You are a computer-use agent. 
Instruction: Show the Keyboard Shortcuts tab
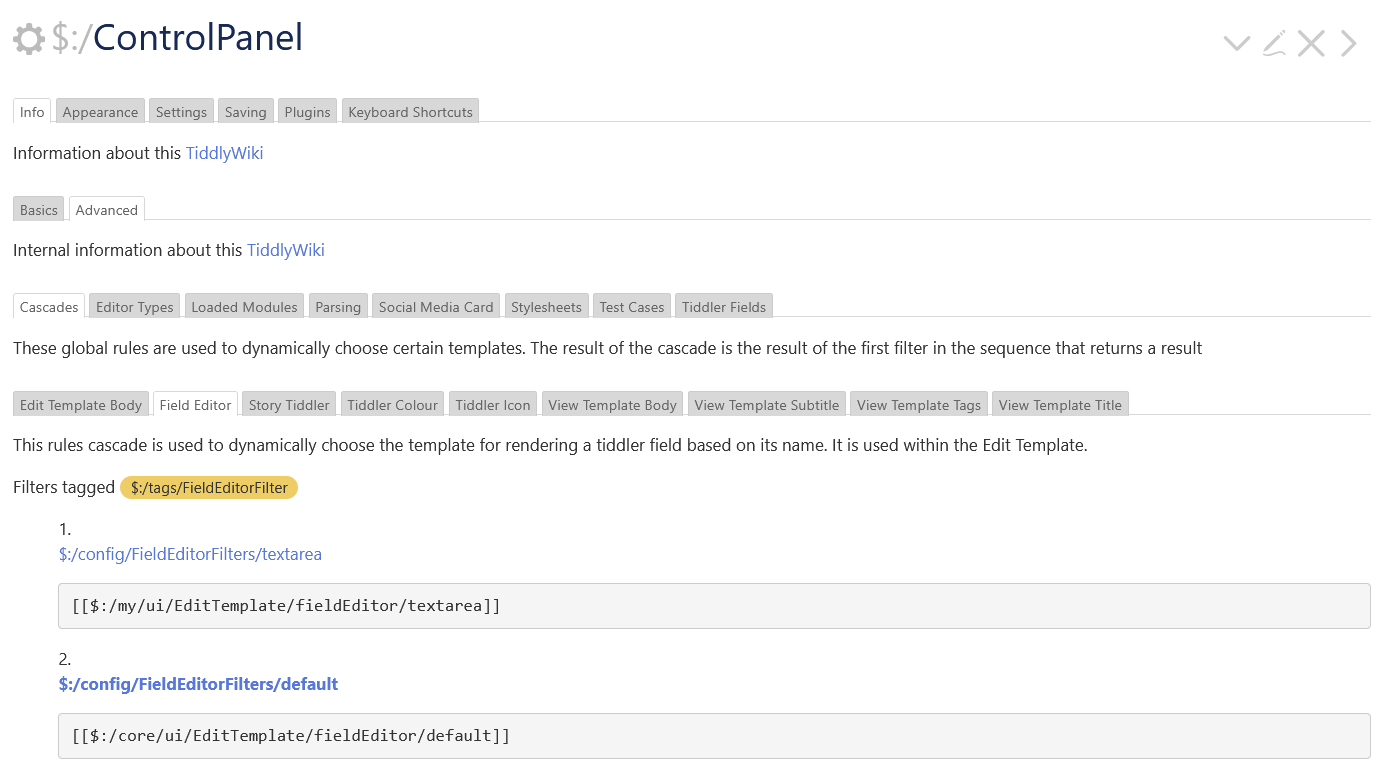pos(410,111)
